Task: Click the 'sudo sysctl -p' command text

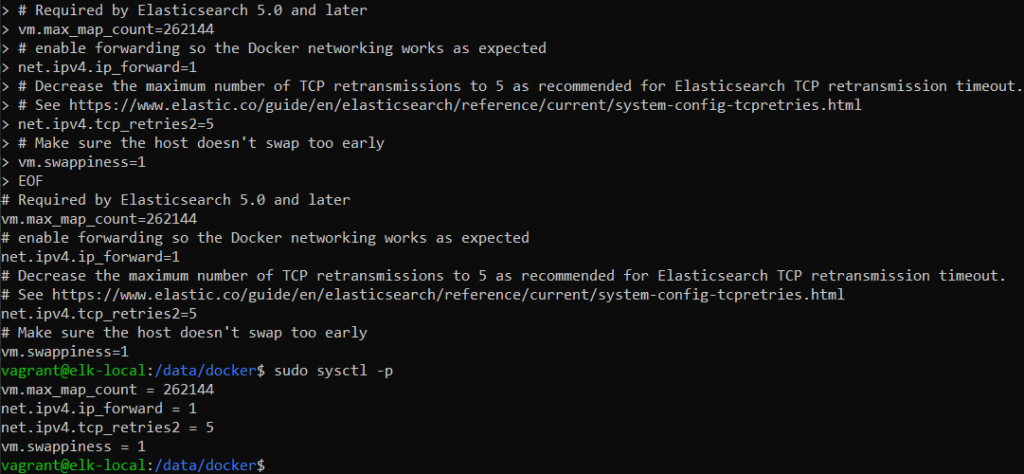Action: 334,371
